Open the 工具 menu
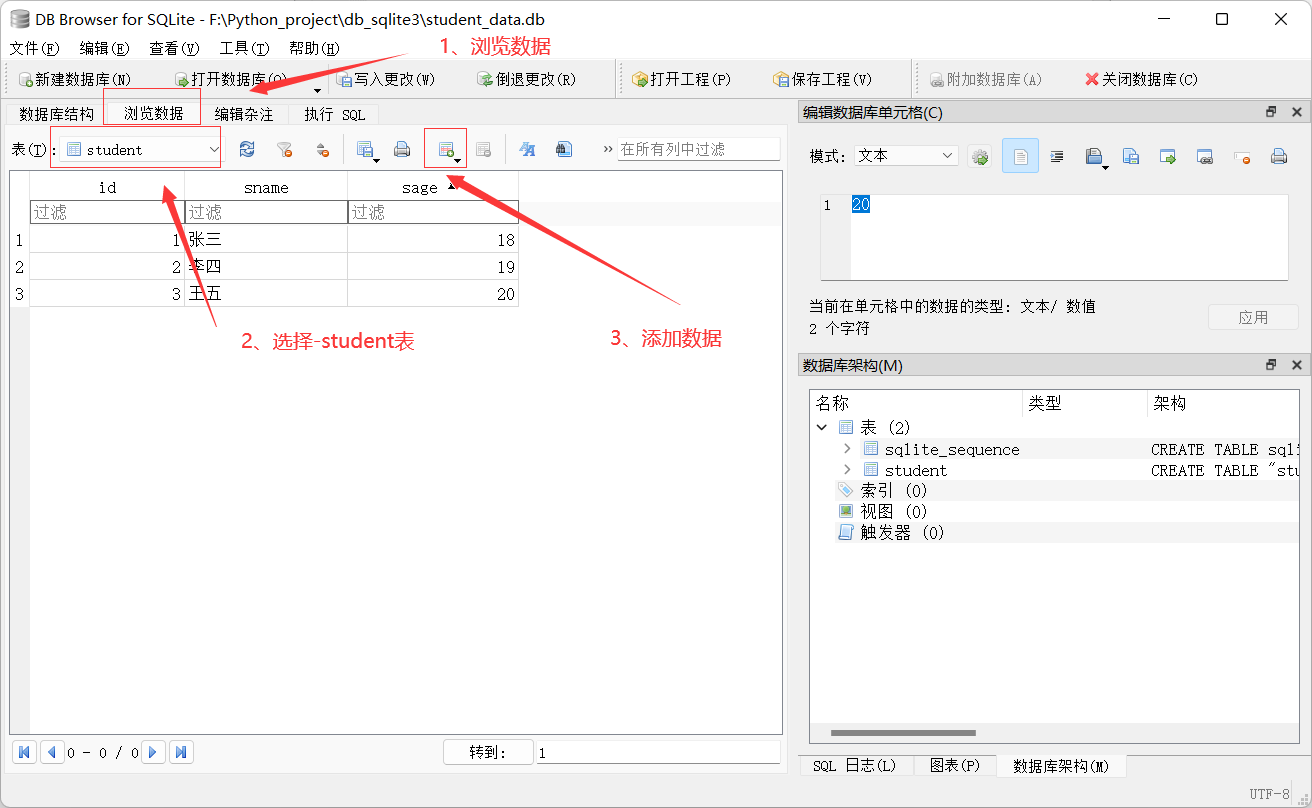This screenshot has height=808, width=1312. tap(244, 48)
